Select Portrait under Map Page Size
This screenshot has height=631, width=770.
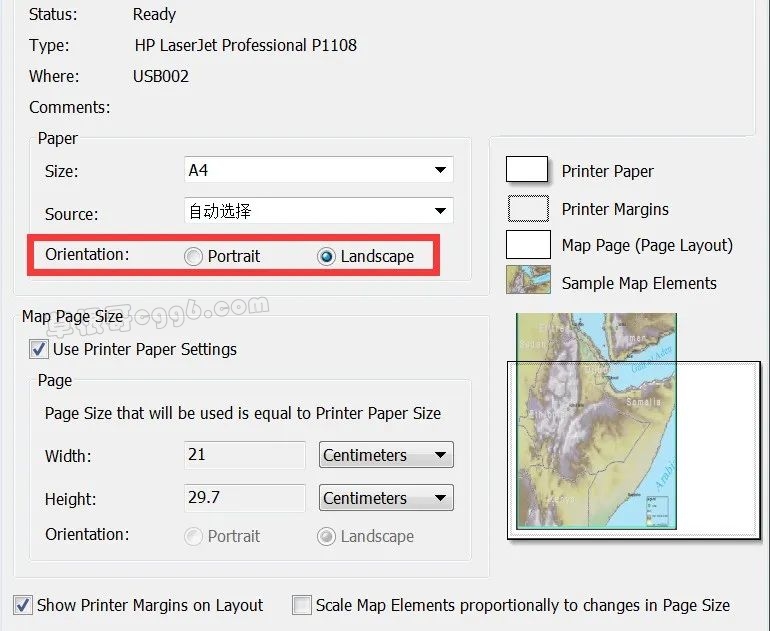(x=194, y=537)
